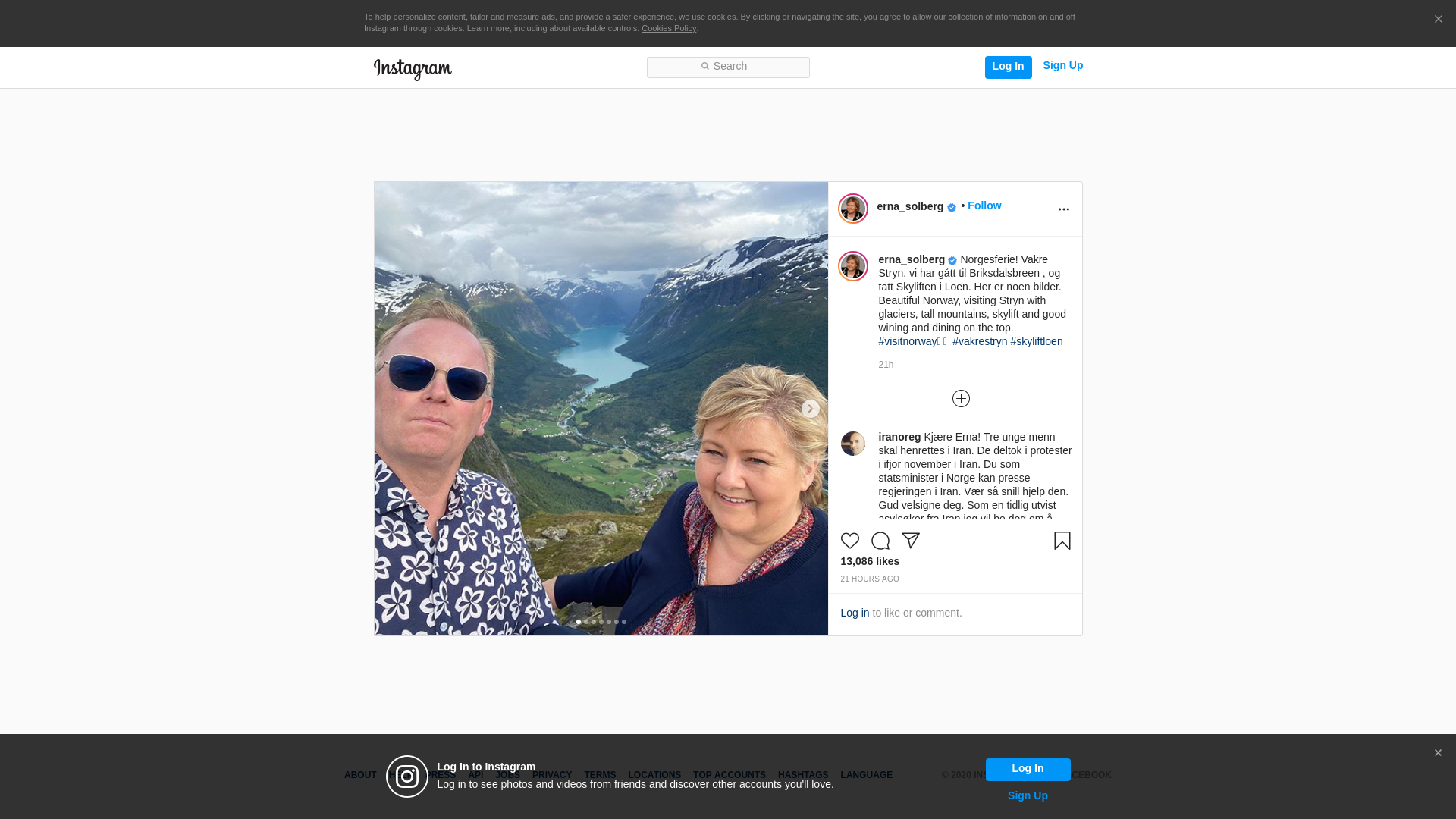The width and height of the screenshot is (1456, 819).
Task: Click the 21h caption timestamp
Action: (886, 365)
